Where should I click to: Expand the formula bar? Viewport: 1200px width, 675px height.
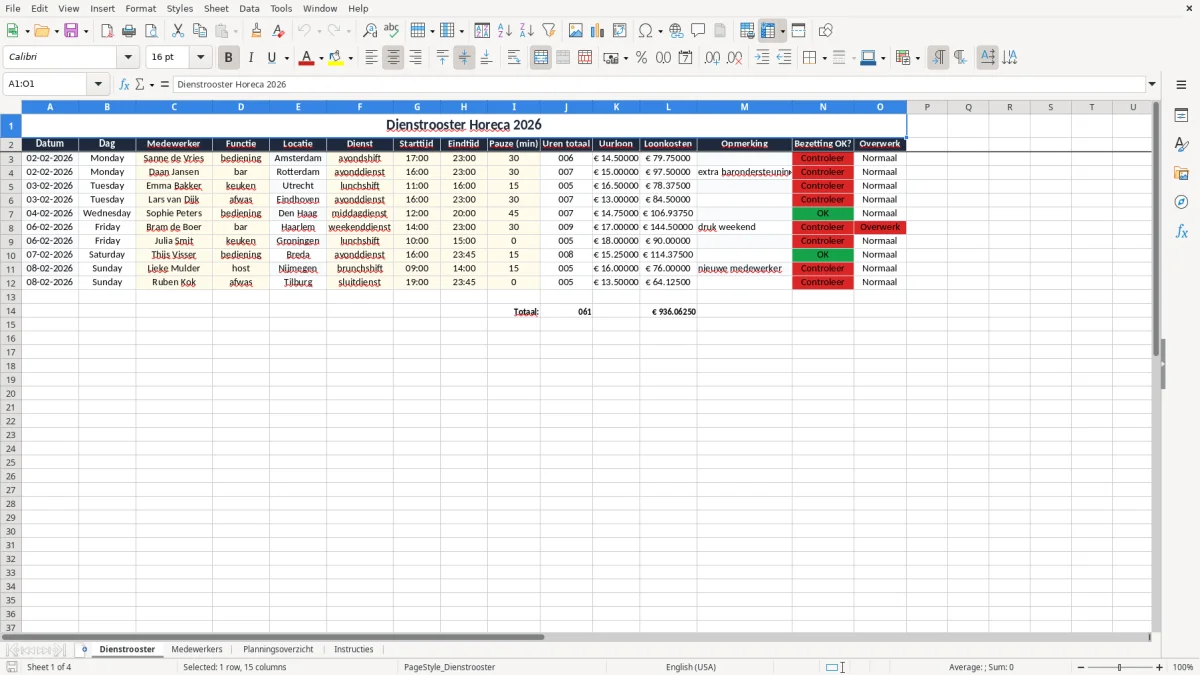tap(1152, 85)
